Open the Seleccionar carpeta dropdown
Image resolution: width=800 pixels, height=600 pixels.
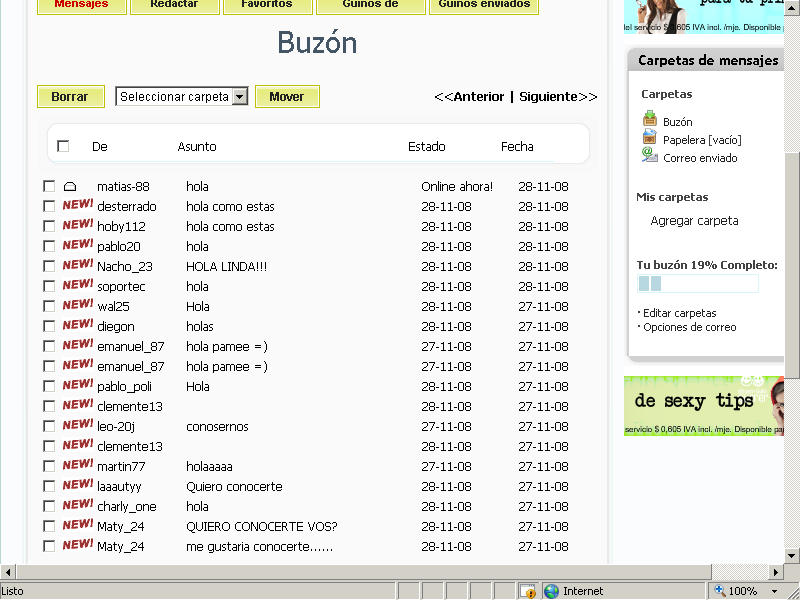[x=182, y=96]
